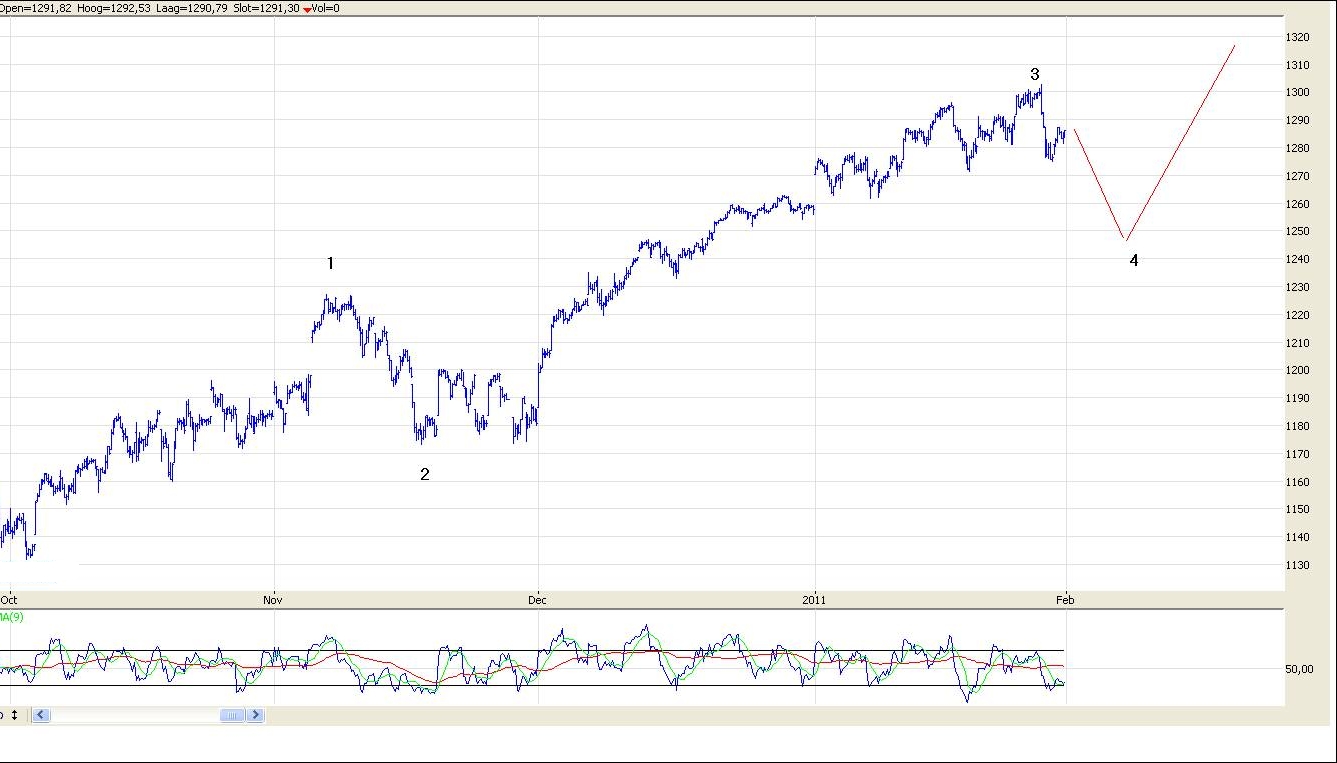Screen dimensions: 1337x763
Task: Click the green MA(9) indicator label
Action: pos(12,617)
